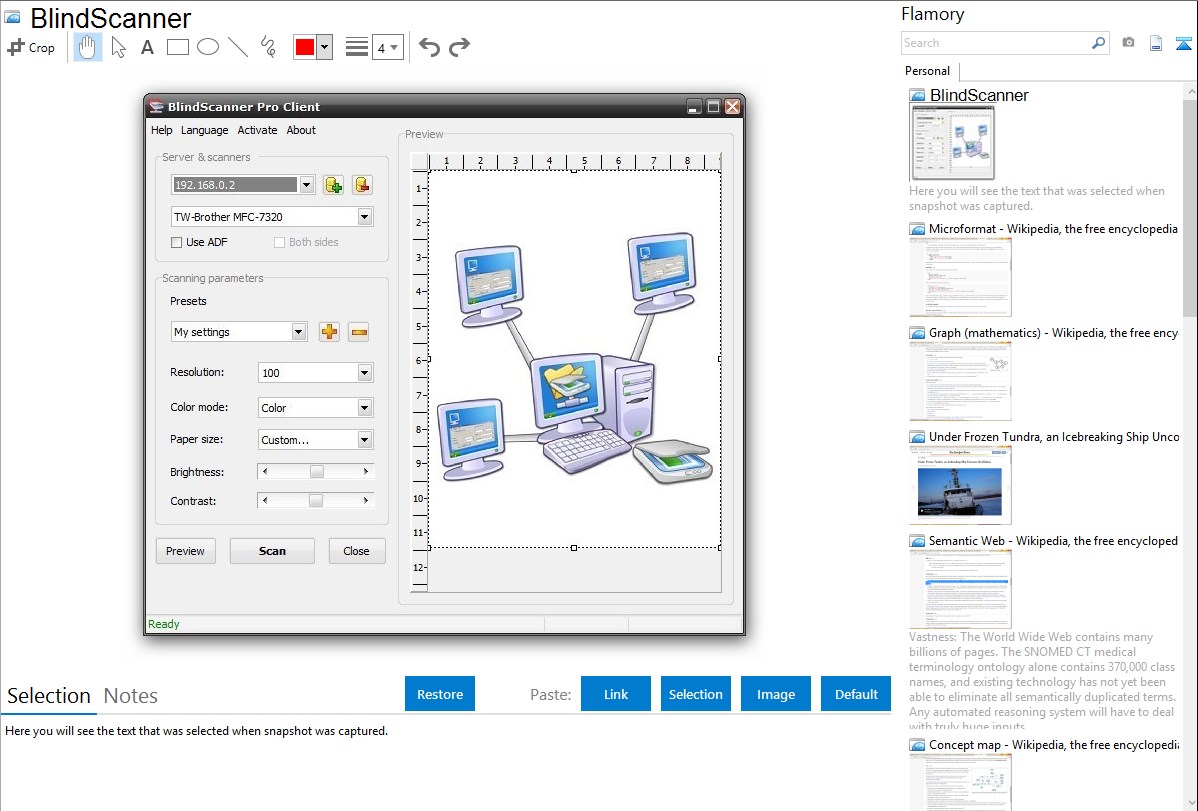
Task: Open the About menu
Action: point(301,130)
